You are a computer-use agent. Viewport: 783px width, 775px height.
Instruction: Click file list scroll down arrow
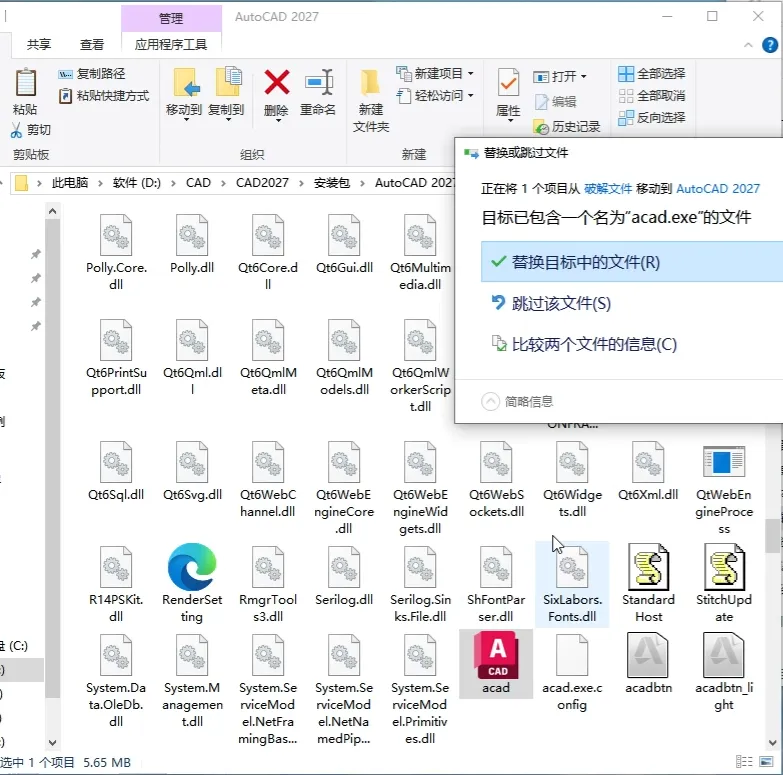pos(774,743)
